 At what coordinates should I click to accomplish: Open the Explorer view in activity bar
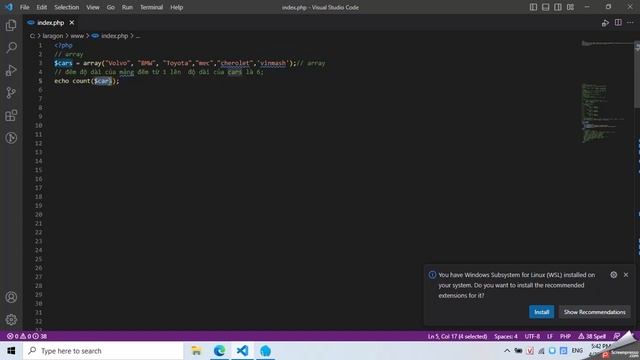coord(11,26)
